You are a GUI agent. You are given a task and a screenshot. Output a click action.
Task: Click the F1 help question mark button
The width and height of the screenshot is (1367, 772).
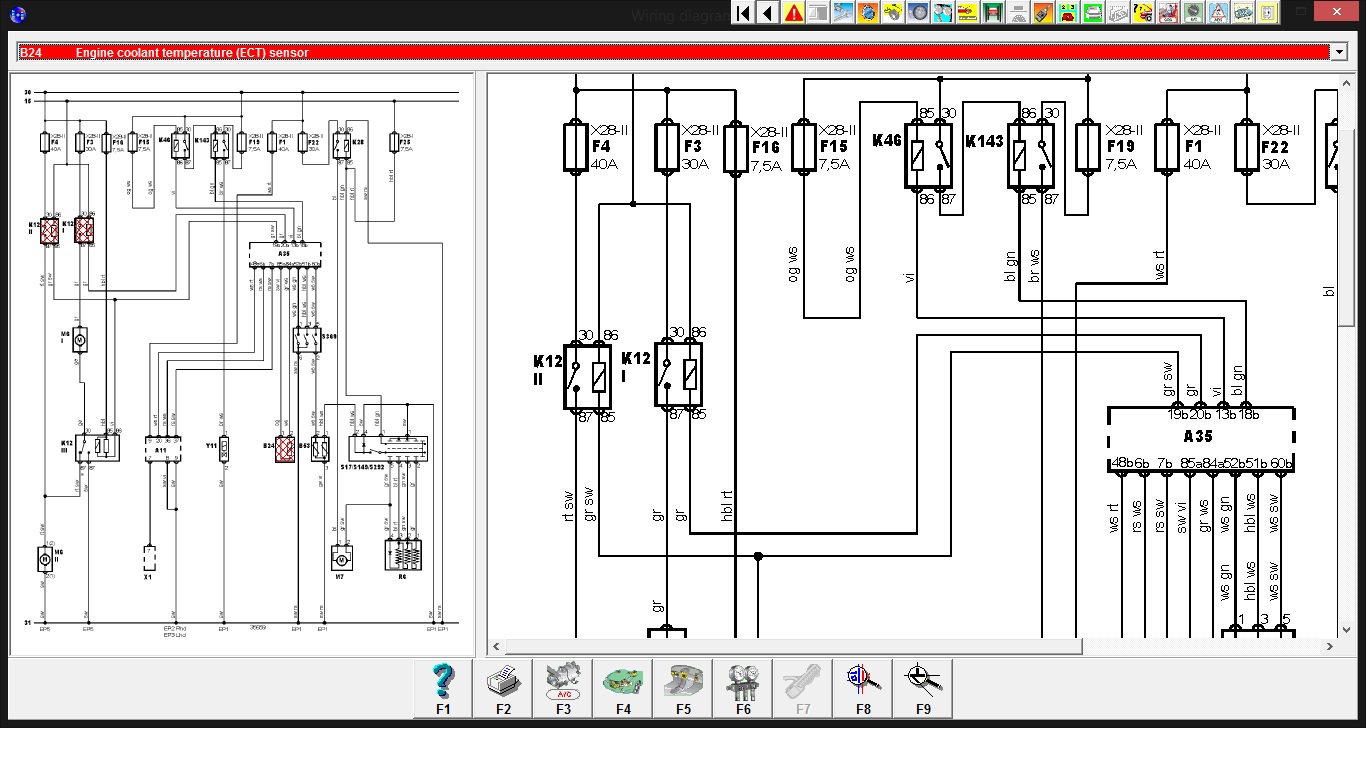tap(443, 688)
